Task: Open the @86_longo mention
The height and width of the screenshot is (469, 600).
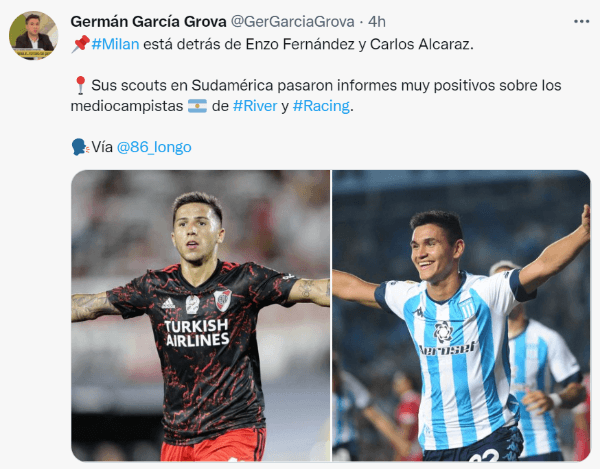Action: pyautogui.click(x=154, y=147)
